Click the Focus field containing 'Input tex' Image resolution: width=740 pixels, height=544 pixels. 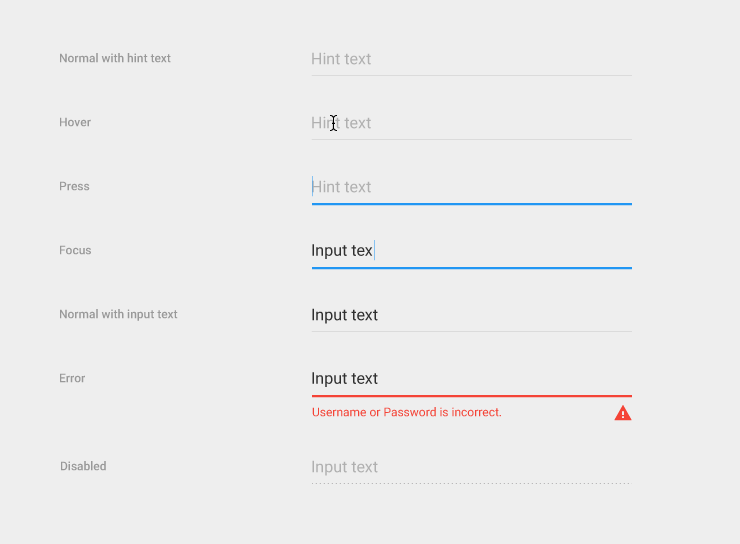point(471,251)
